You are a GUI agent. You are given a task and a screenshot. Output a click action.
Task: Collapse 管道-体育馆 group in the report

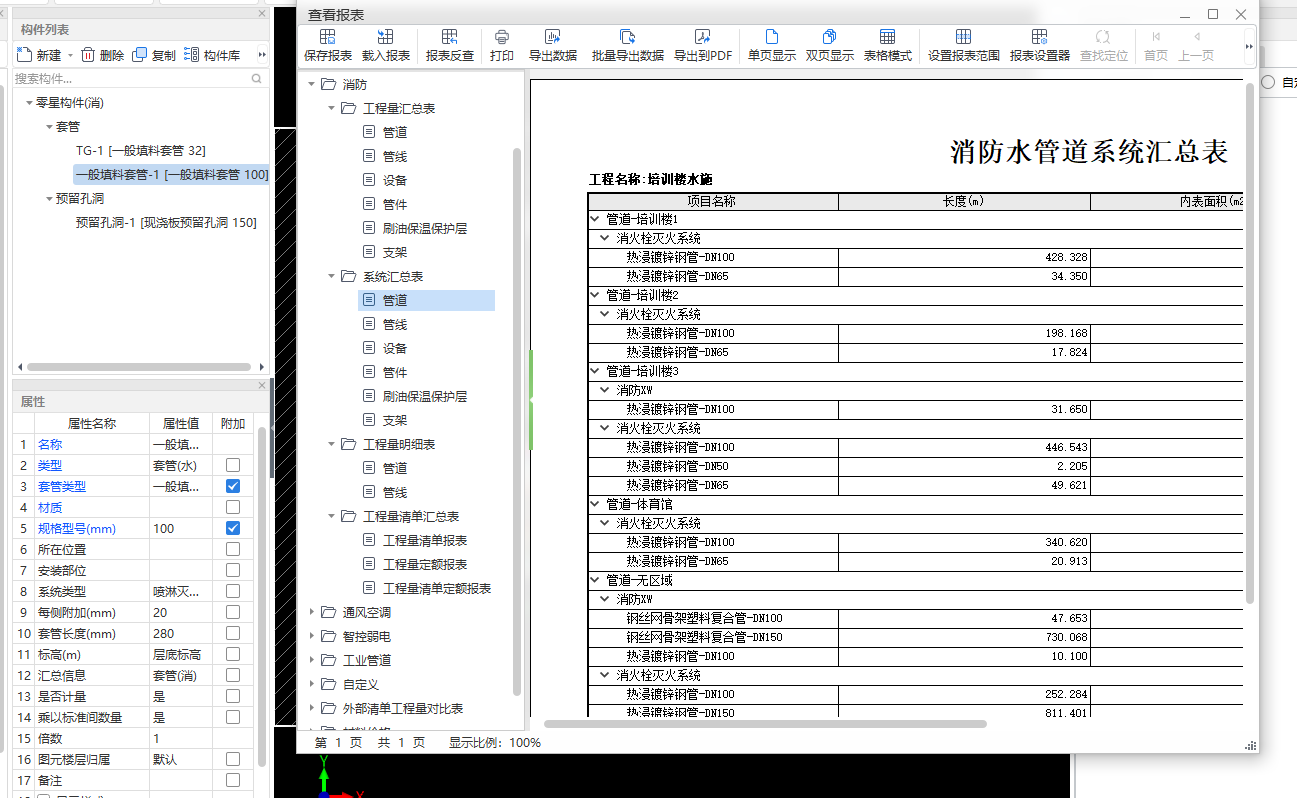tap(595, 504)
